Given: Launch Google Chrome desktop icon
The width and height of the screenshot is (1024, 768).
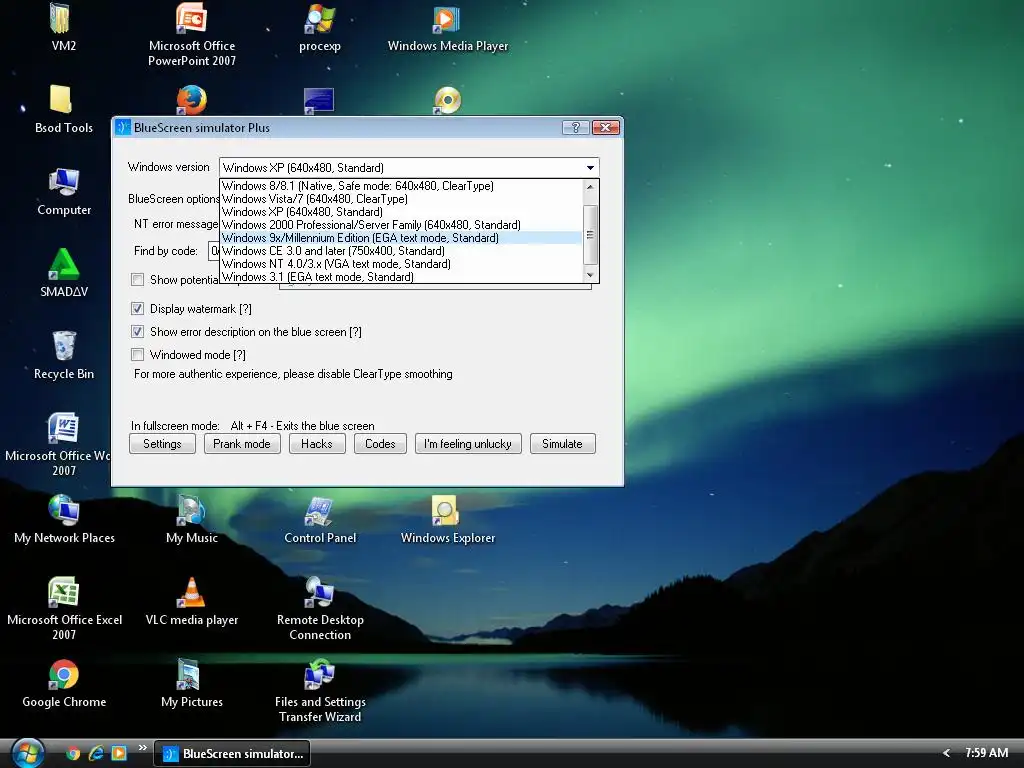Looking at the screenshot, I should point(63,683).
